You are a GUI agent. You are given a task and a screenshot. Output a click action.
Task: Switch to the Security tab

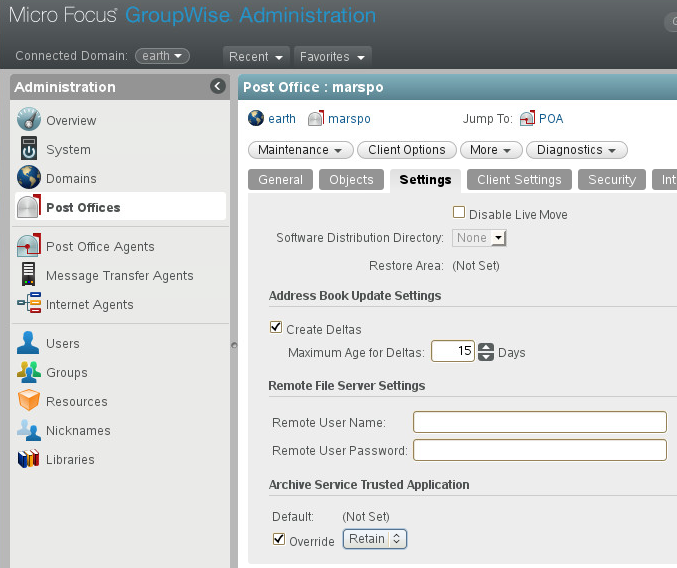point(611,180)
